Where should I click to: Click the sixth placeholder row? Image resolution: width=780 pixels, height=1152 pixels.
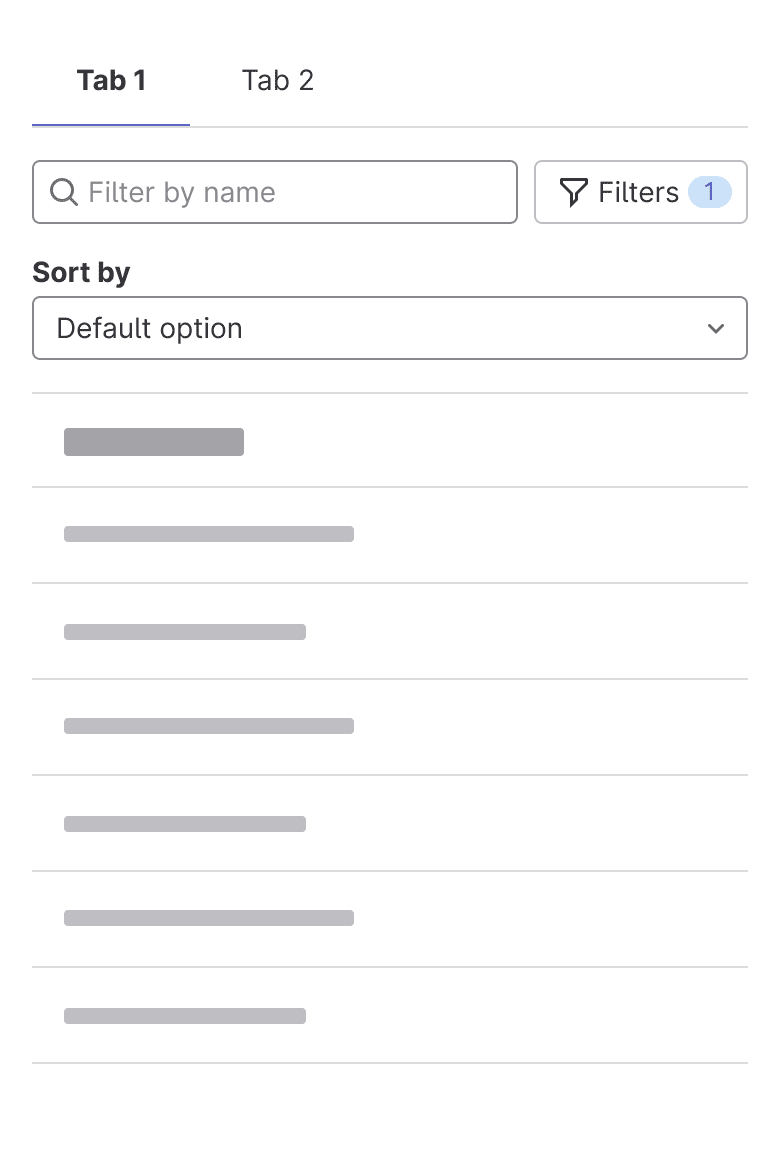click(x=390, y=917)
